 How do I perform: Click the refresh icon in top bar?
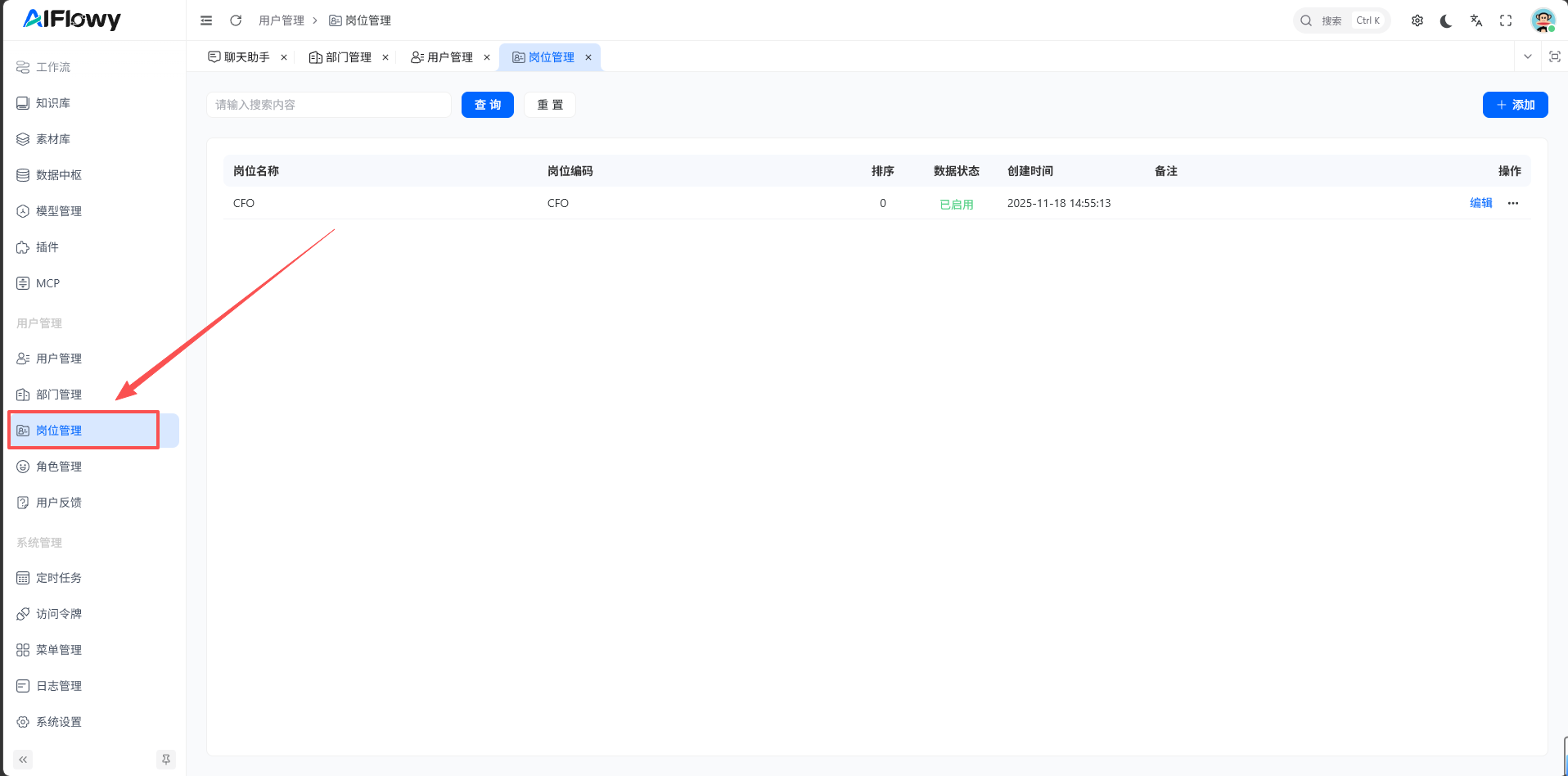pyautogui.click(x=236, y=20)
